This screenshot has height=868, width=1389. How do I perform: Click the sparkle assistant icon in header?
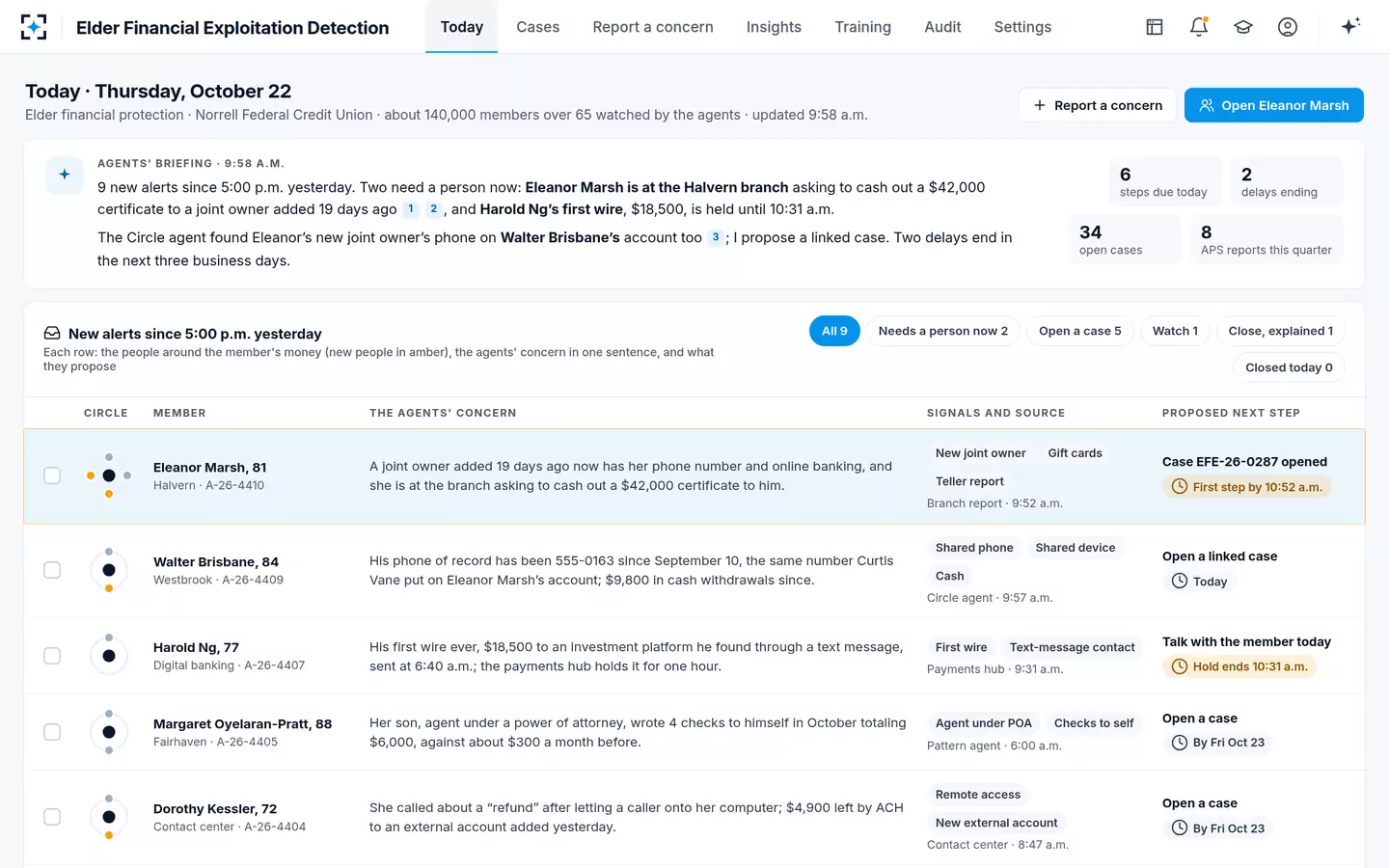pyautogui.click(x=1350, y=26)
